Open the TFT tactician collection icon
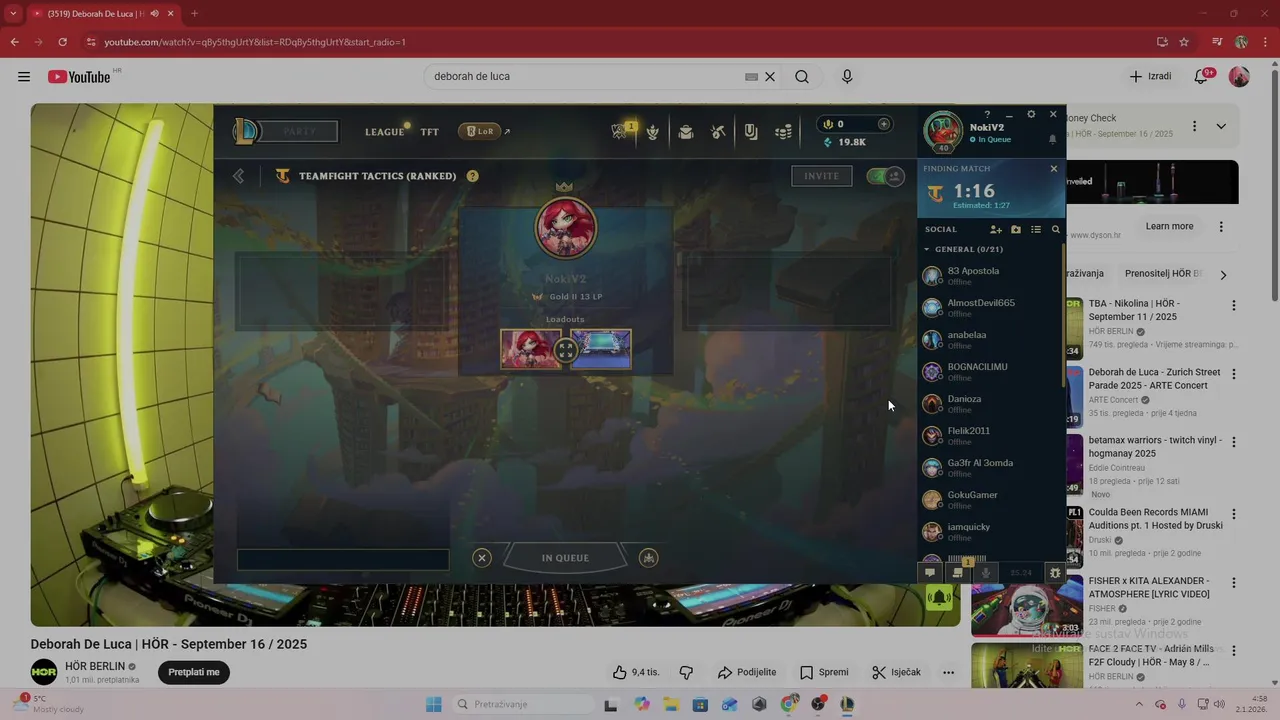Viewport: 1280px width, 720px height. pos(653,132)
